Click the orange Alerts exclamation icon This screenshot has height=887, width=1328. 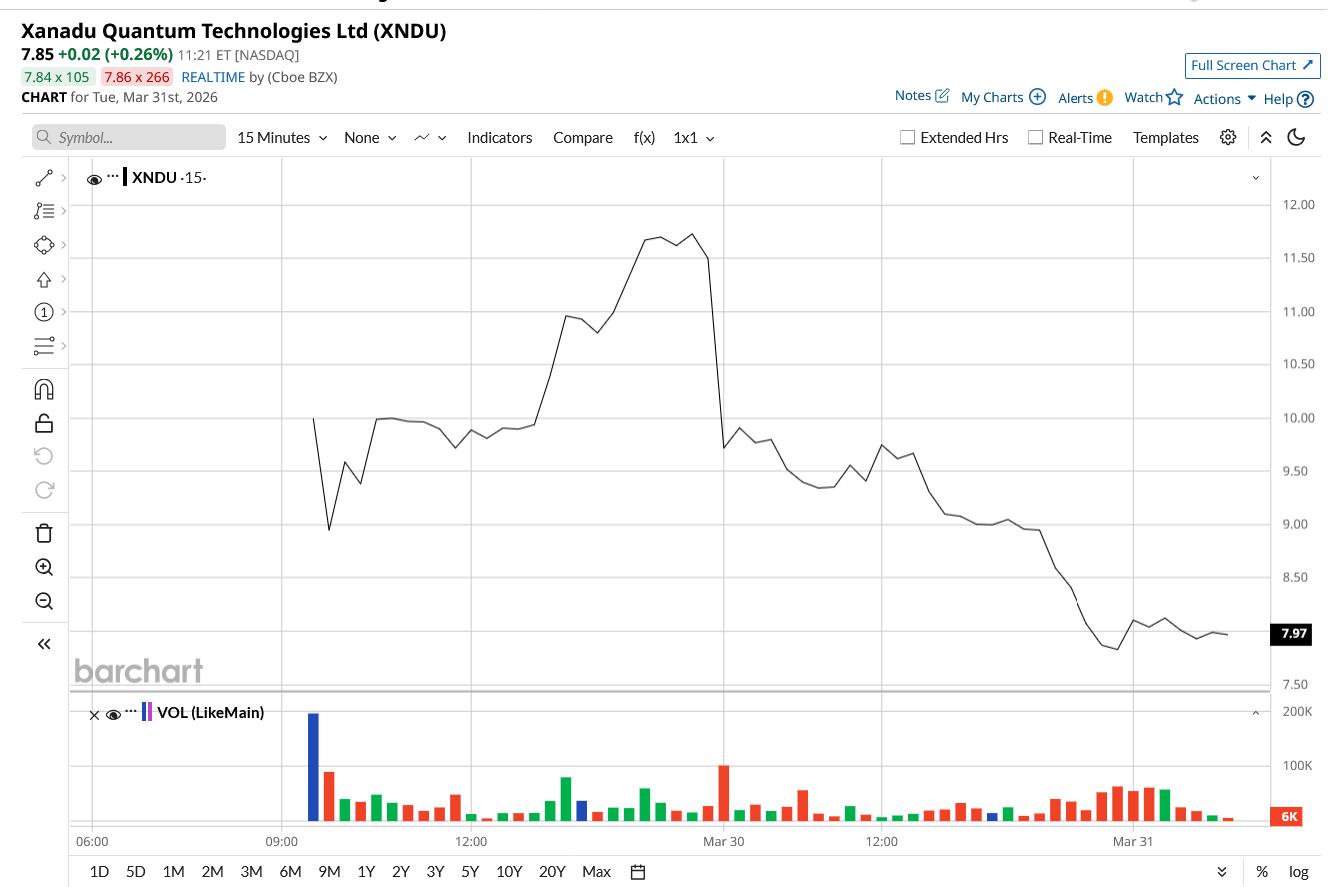click(1105, 98)
